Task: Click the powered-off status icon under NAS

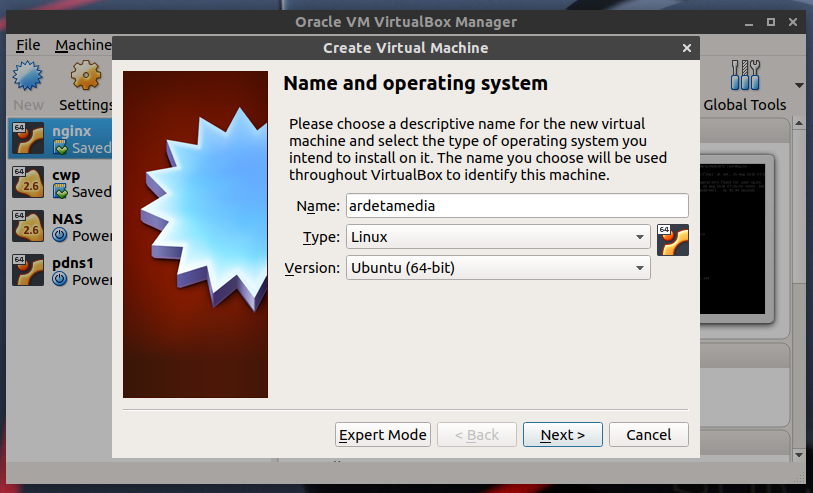Action: tap(58, 236)
